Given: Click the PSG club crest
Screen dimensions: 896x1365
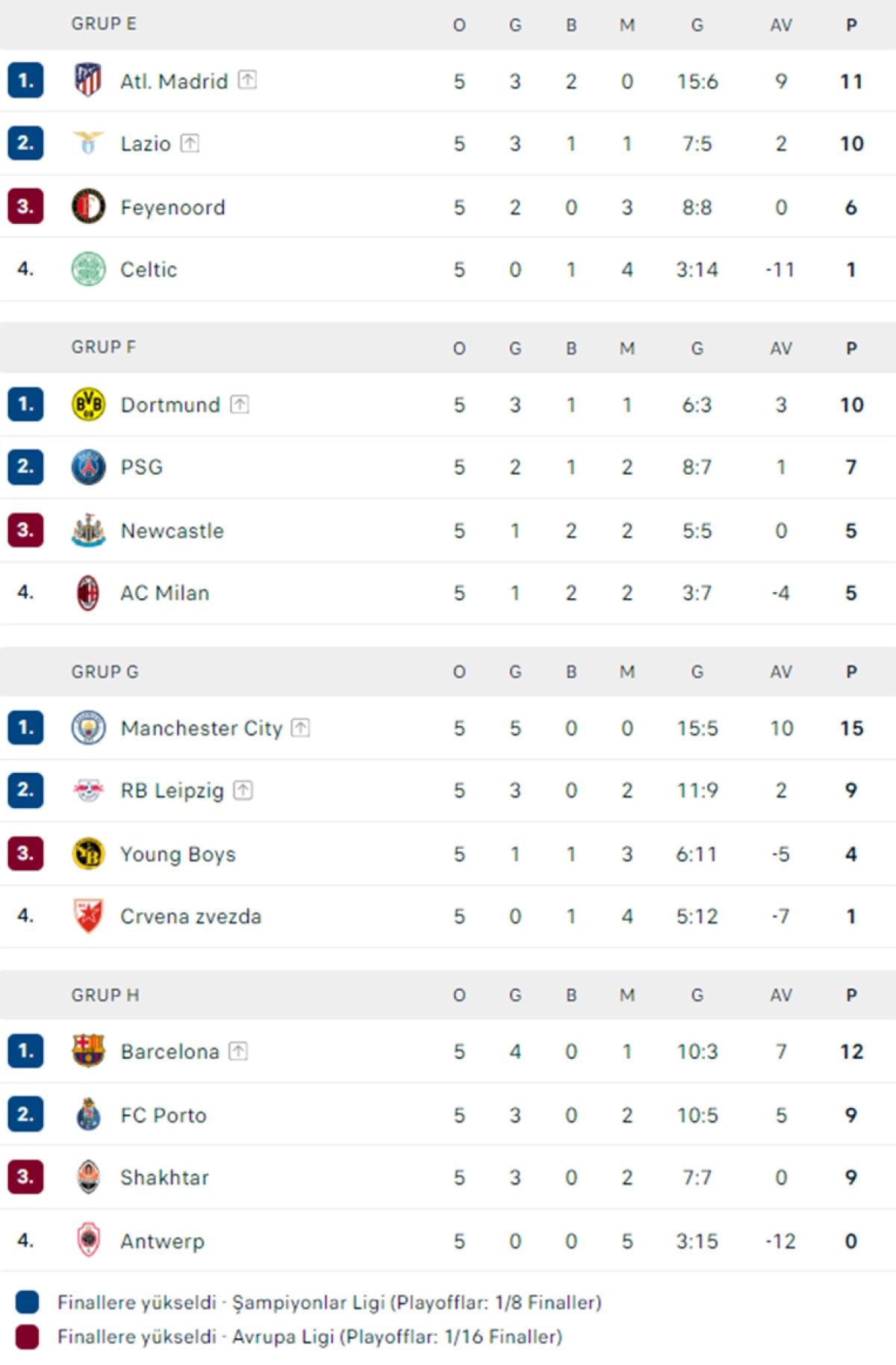Looking at the screenshot, I should (x=88, y=467).
